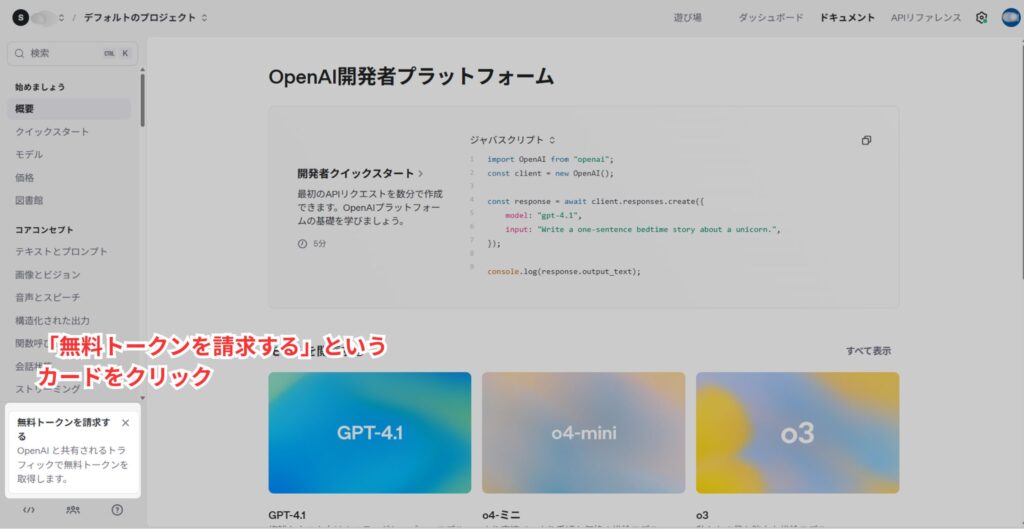Click the sidebar scroll-down arrow

(142, 397)
